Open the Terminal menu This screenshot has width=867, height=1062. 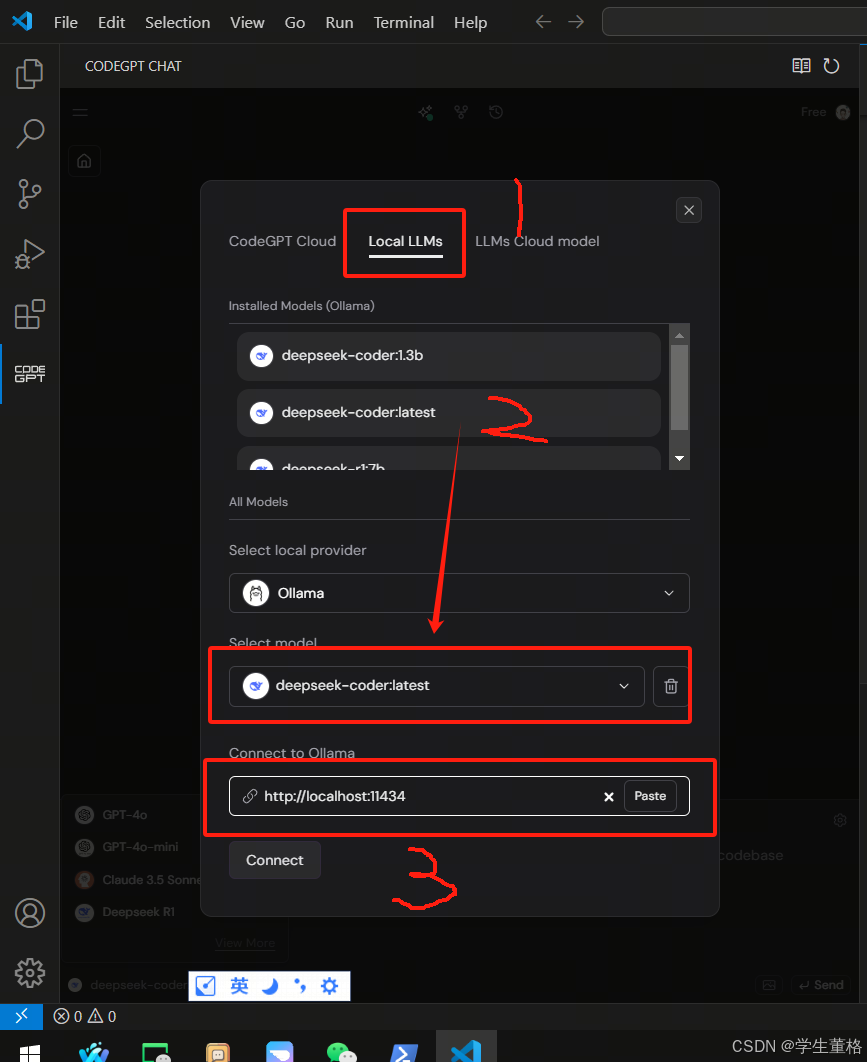point(404,22)
